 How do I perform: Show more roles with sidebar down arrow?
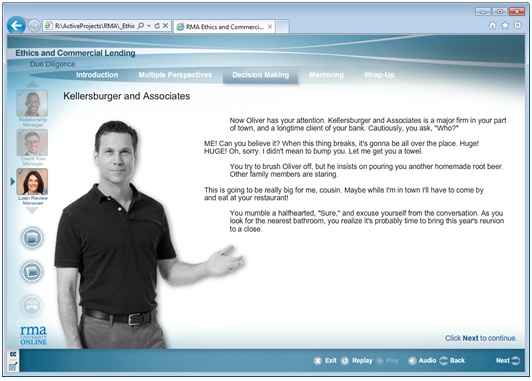pyautogui.click(x=32, y=211)
